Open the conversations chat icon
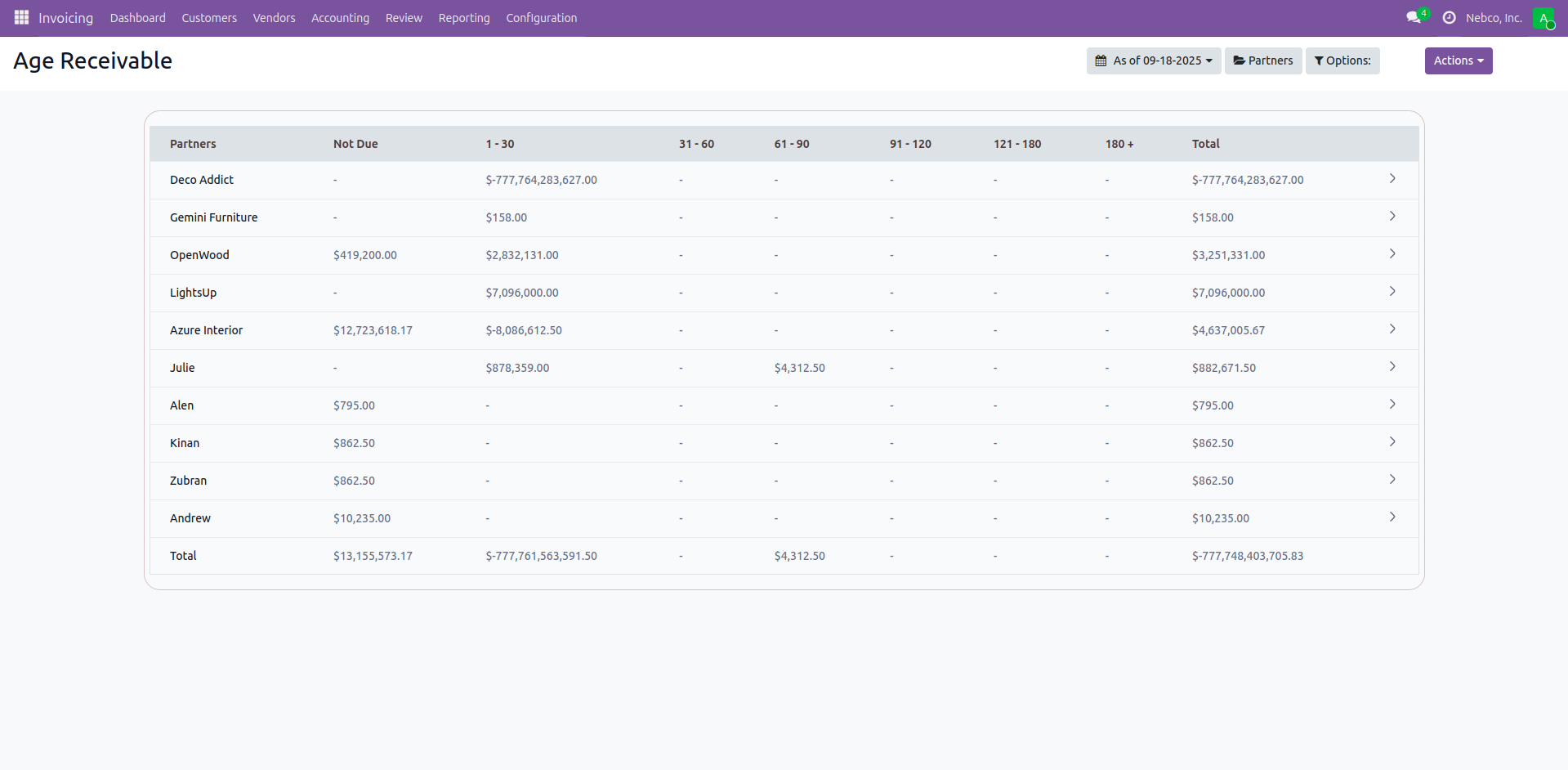The width and height of the screenshot is (1568, 770). [x=1414, y=17]
